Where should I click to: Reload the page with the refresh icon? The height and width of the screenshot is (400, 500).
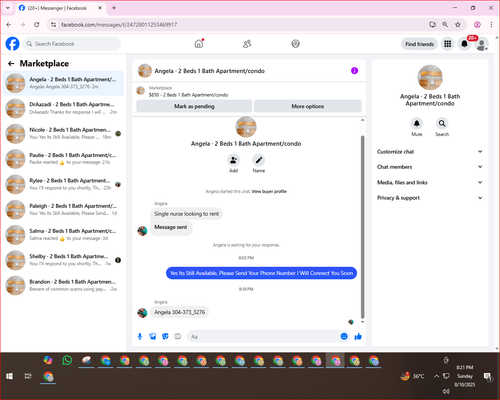coord(37,24)
